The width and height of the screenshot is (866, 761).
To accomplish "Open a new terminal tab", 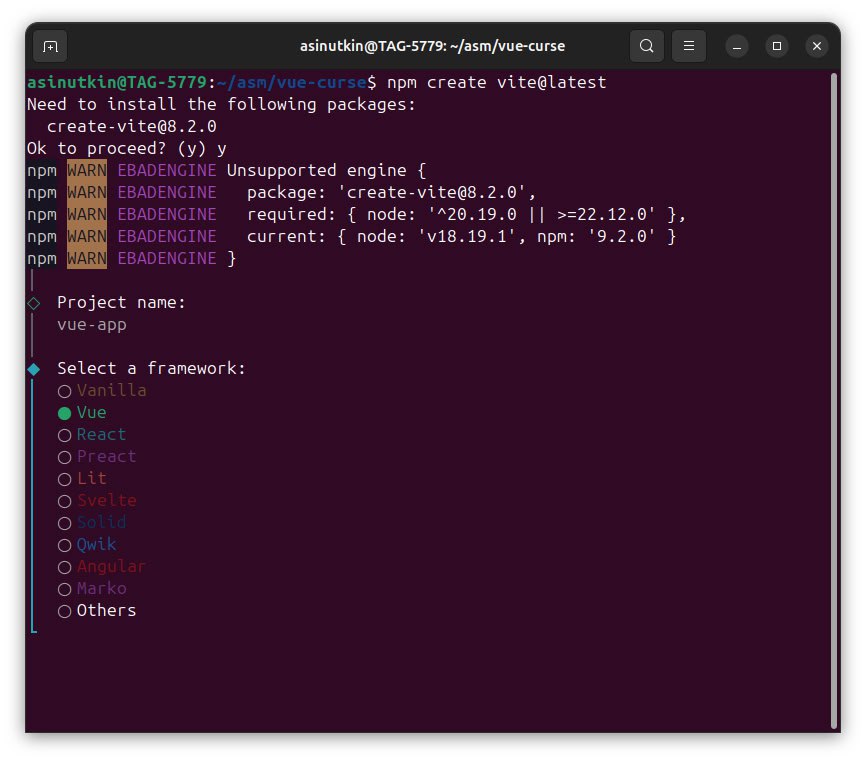I will pos(50,46).
